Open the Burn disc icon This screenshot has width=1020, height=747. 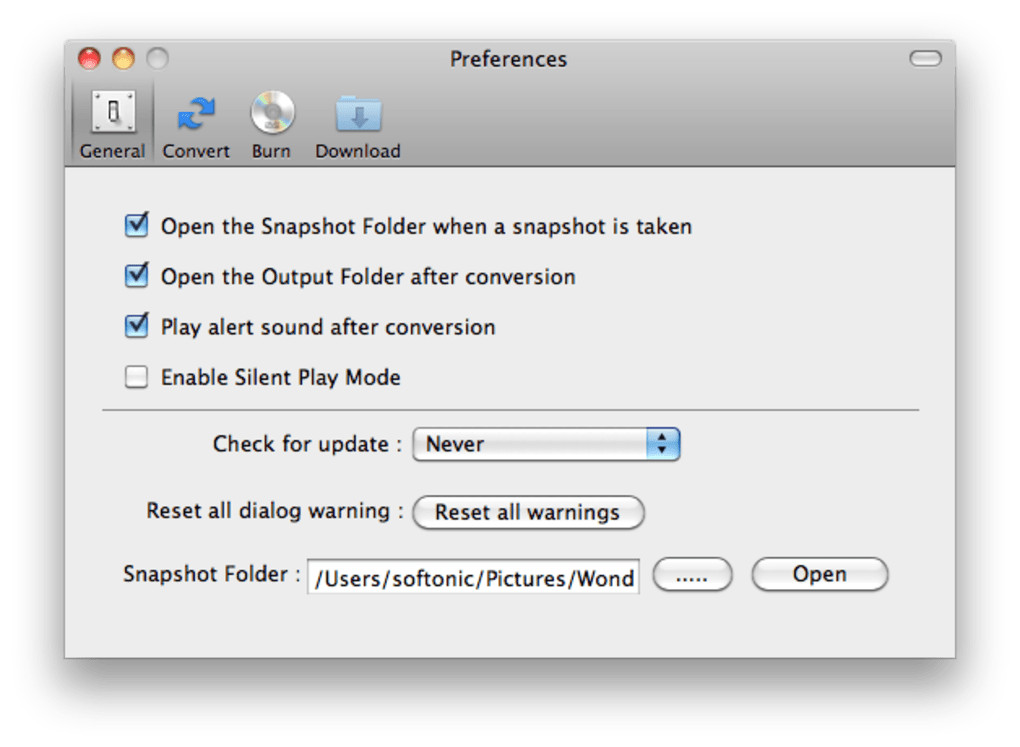271,112
